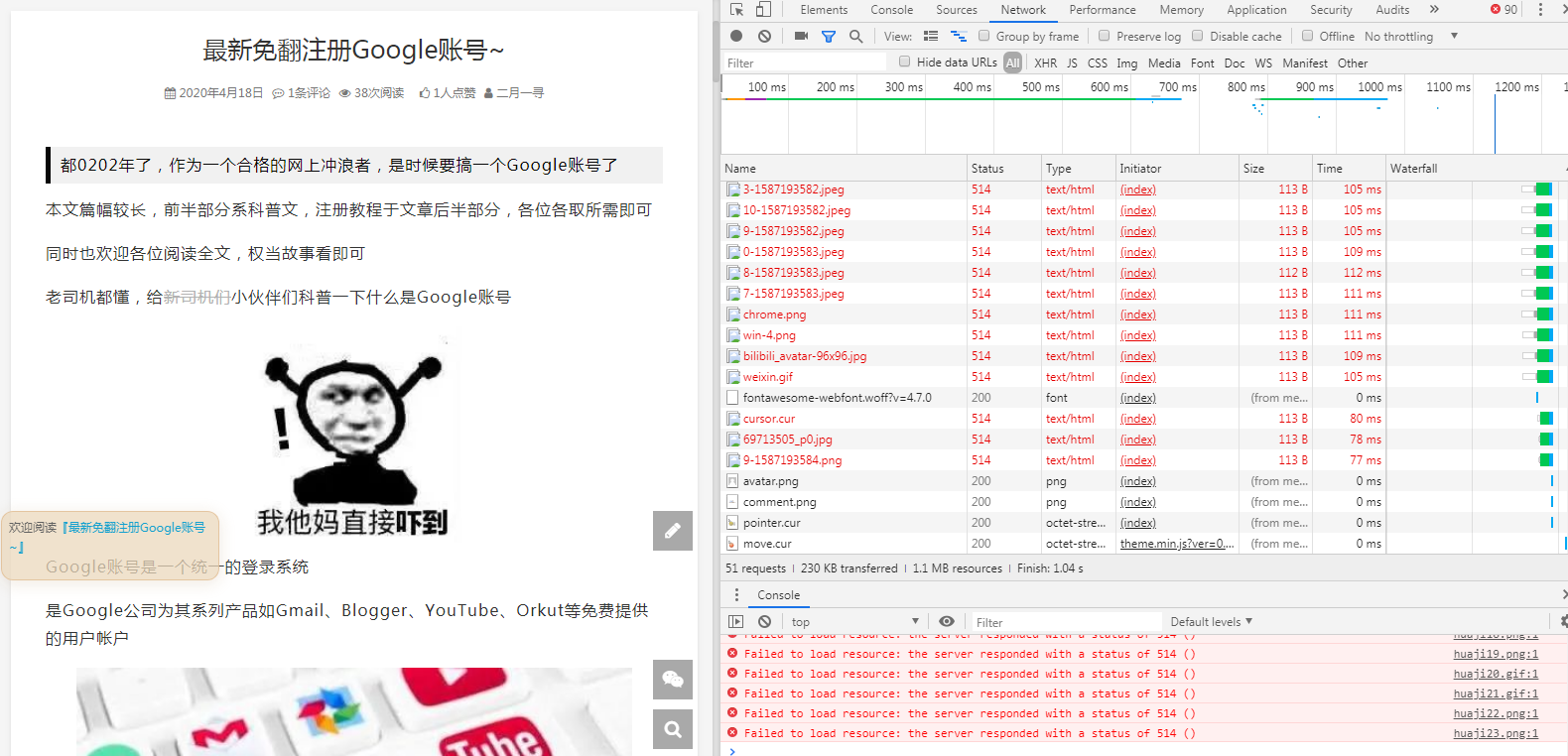
Task: Click the network Filter text field
Action: coord(806,63)
